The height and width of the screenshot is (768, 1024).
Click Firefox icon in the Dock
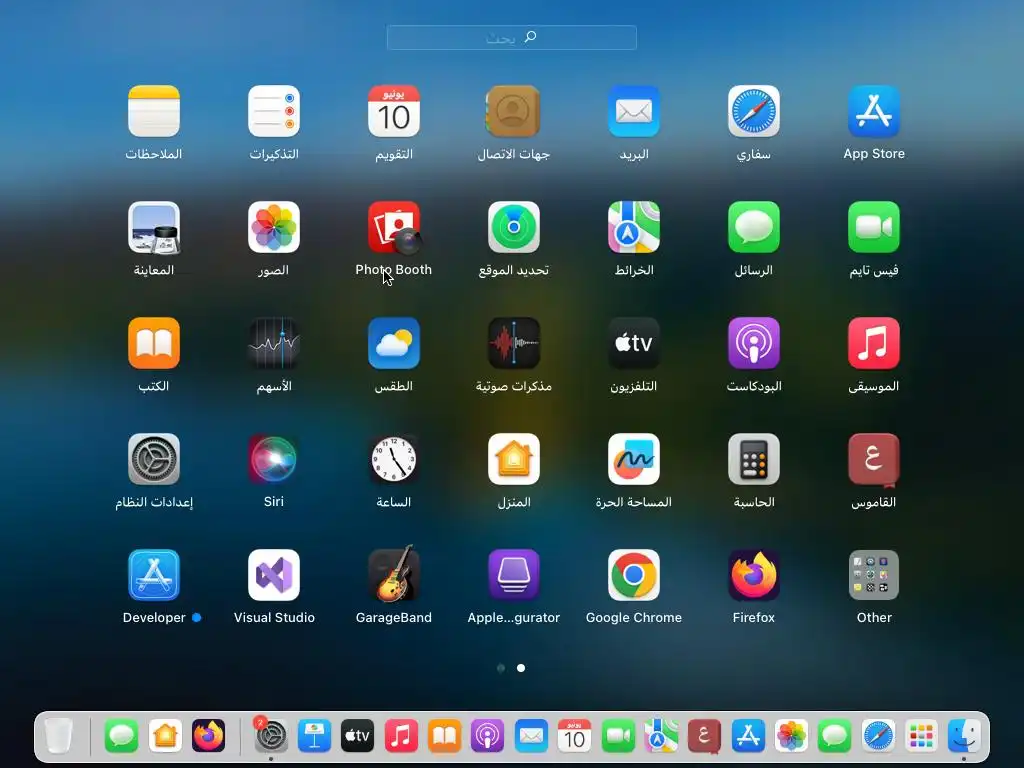pos(208,736)
